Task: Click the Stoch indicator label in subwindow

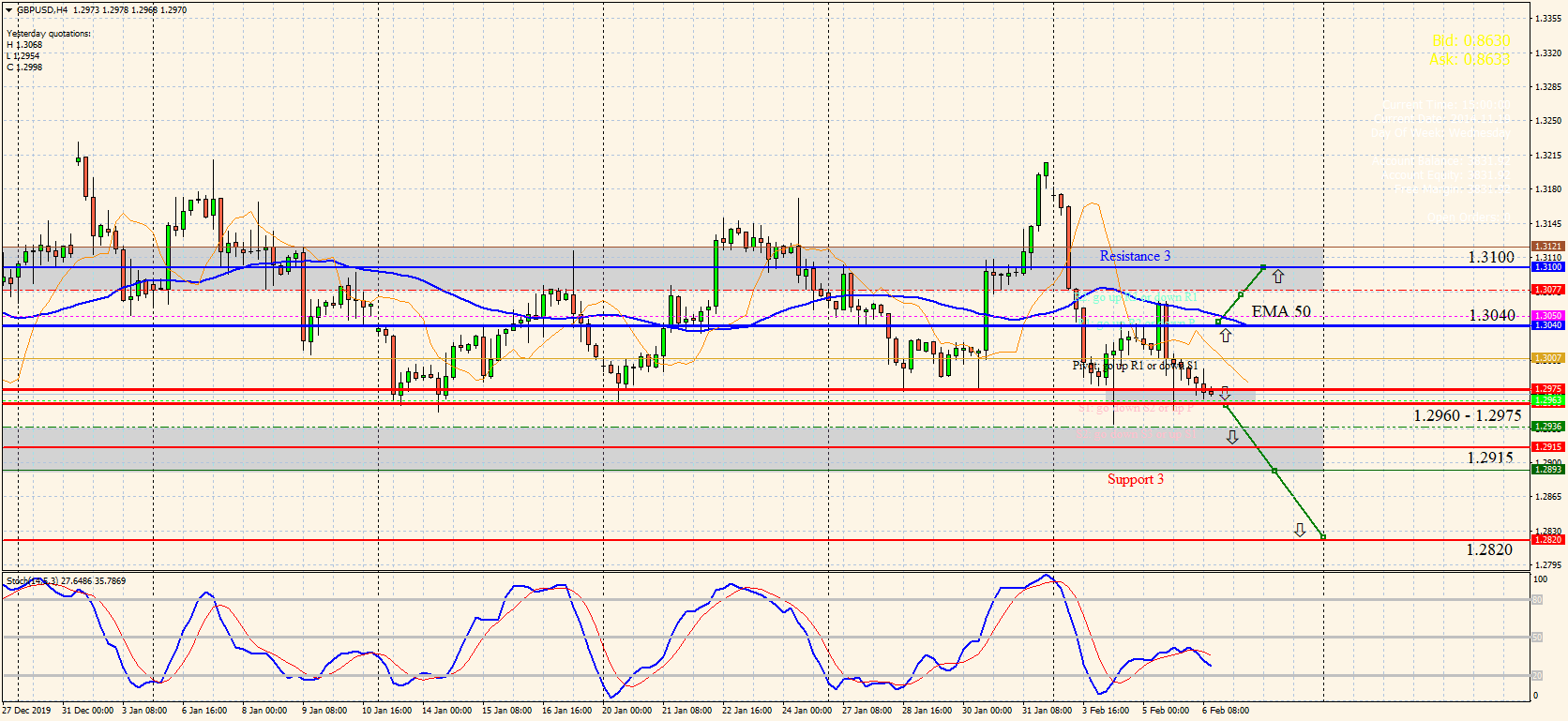Action: pos(66,581)
